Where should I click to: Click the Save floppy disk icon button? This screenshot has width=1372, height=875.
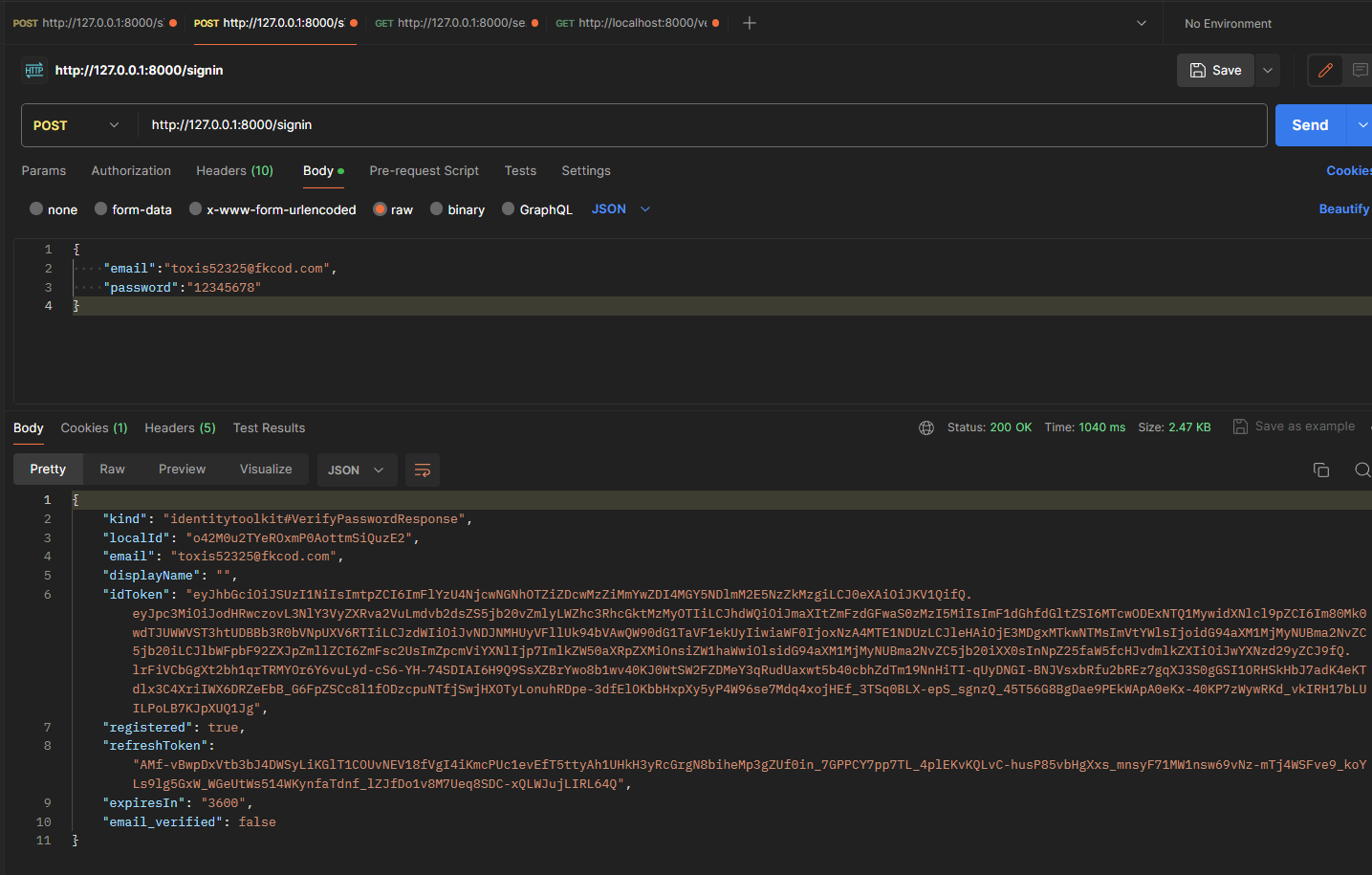pos(1197,70)
